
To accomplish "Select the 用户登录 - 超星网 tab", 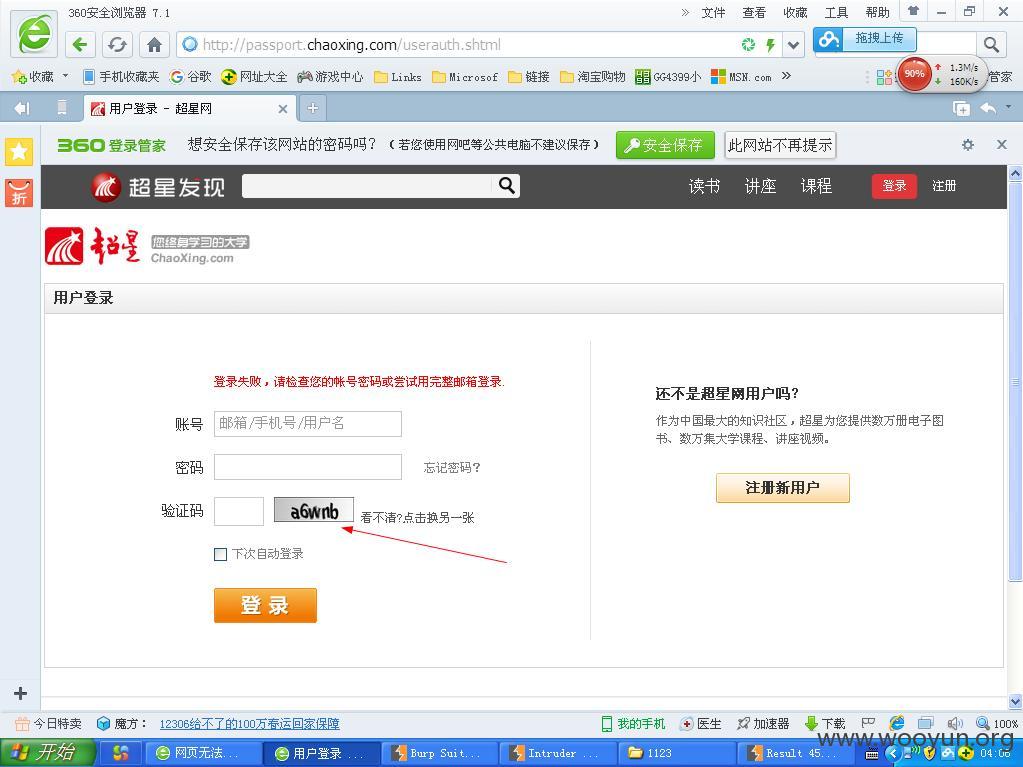I will pyautogui.click(x=189, y=108).
